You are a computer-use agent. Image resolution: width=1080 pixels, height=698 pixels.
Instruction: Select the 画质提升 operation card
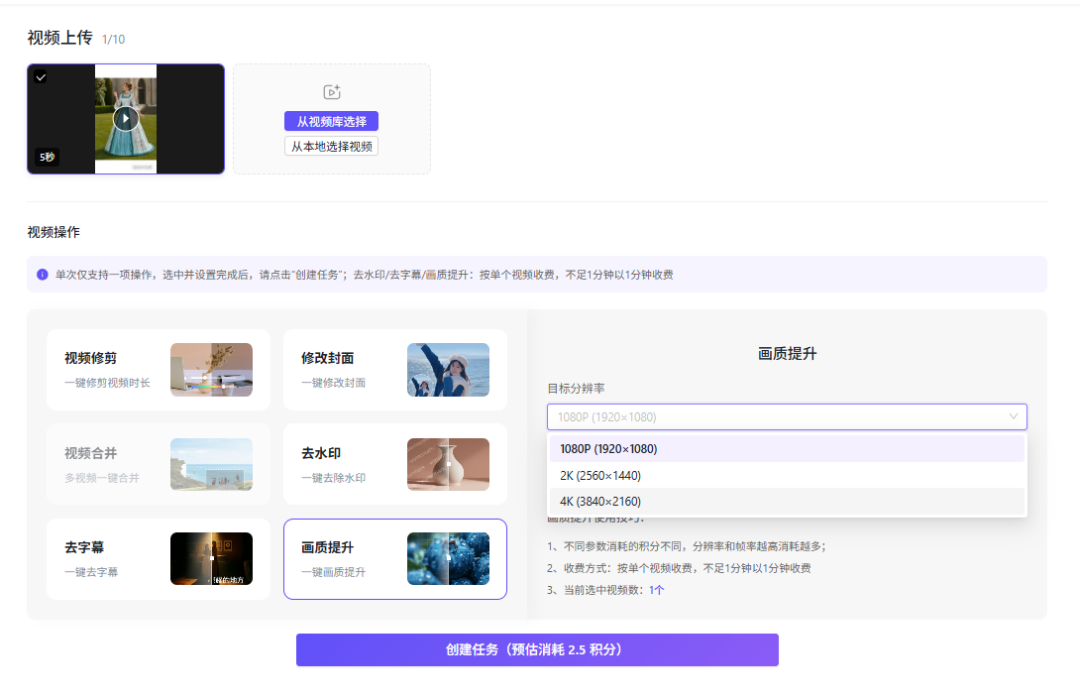[395, 559]
